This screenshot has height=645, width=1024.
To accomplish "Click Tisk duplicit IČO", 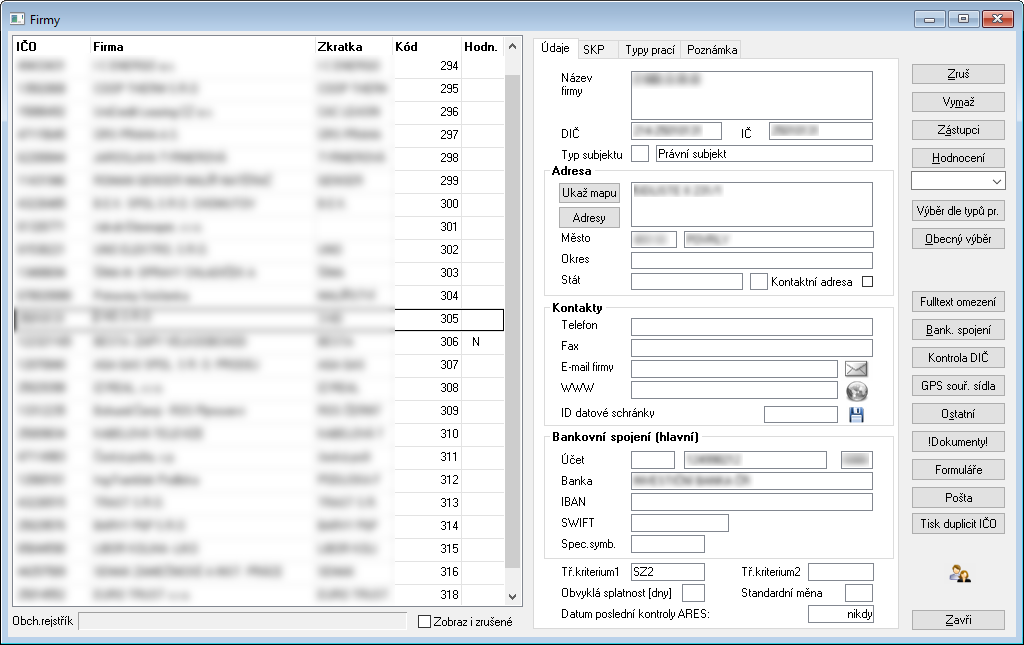I will click(x=958, y=524).
